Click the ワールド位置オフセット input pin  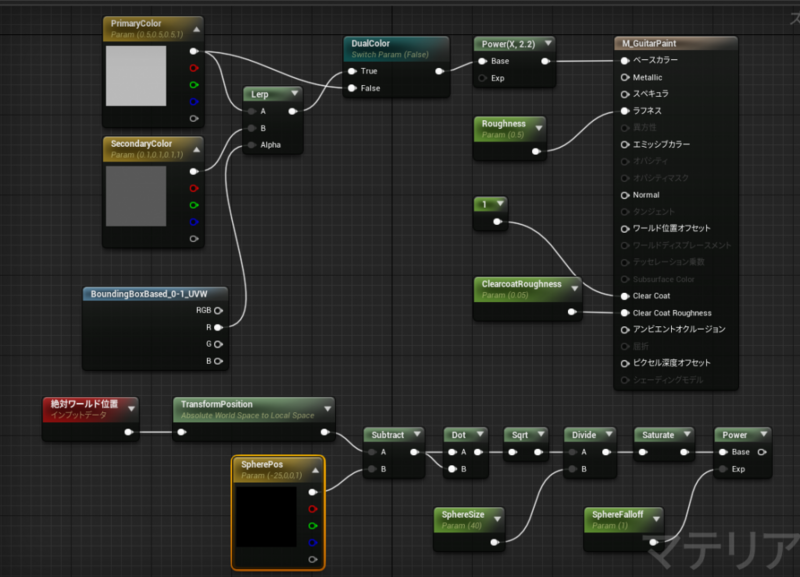pyautogui.click(x=624, y=229)
